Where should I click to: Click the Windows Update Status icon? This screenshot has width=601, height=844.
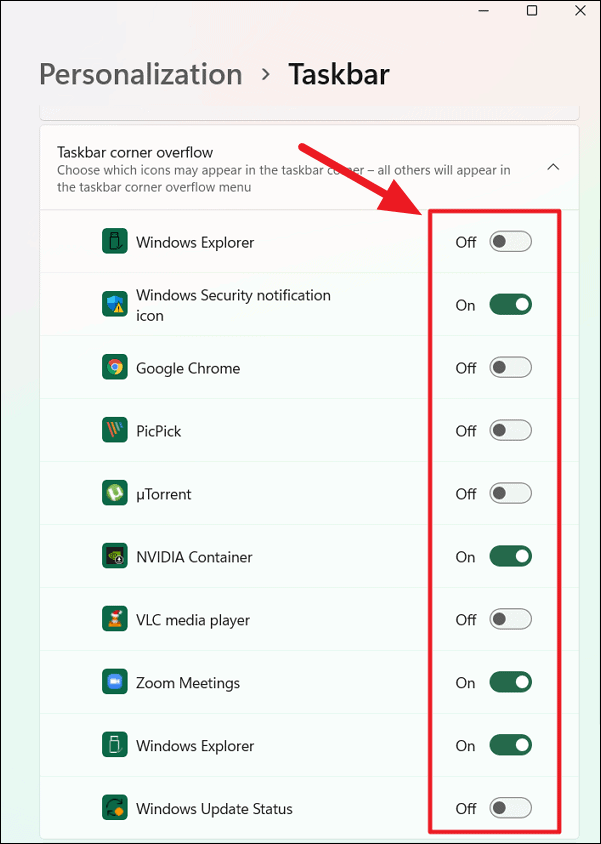(115, 808)
